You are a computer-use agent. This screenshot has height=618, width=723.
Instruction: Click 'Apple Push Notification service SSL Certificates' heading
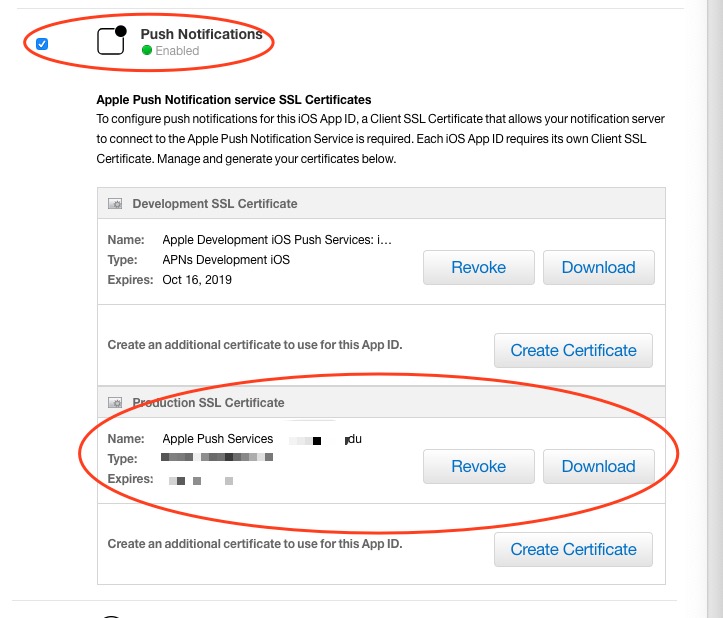point(234,100)
